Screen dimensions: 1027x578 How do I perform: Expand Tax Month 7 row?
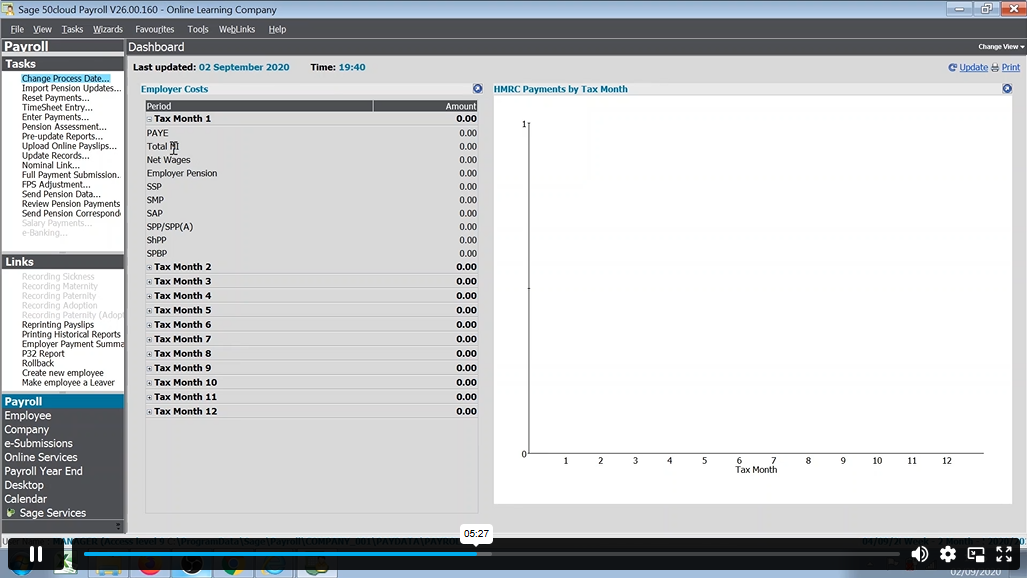pos(150,339)
